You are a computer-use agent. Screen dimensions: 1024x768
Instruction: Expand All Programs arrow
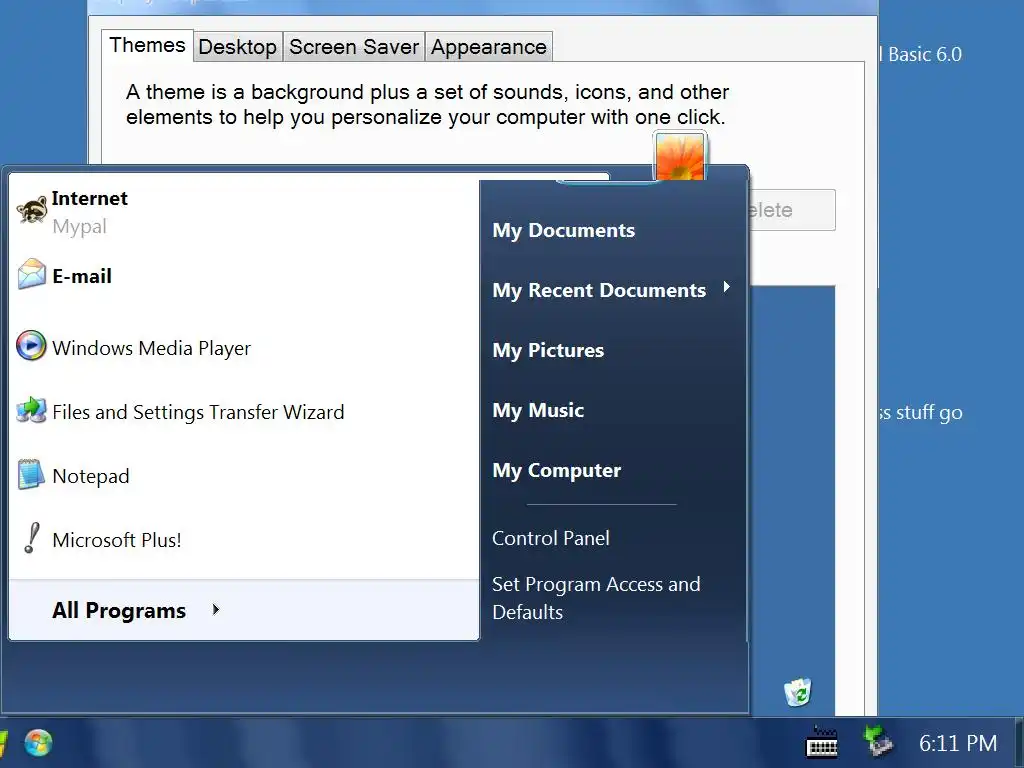pos(216,610)
